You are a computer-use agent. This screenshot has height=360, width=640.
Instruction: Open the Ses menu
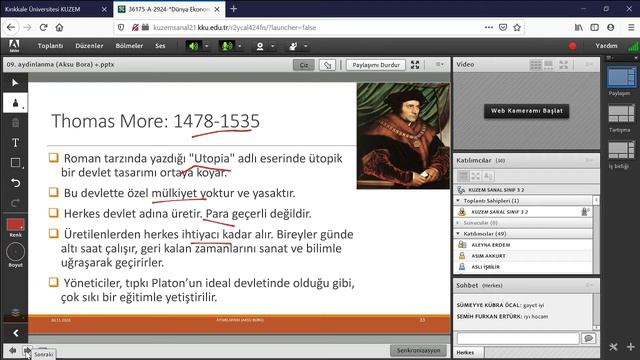pyautogui.click(x=160, y=46)
